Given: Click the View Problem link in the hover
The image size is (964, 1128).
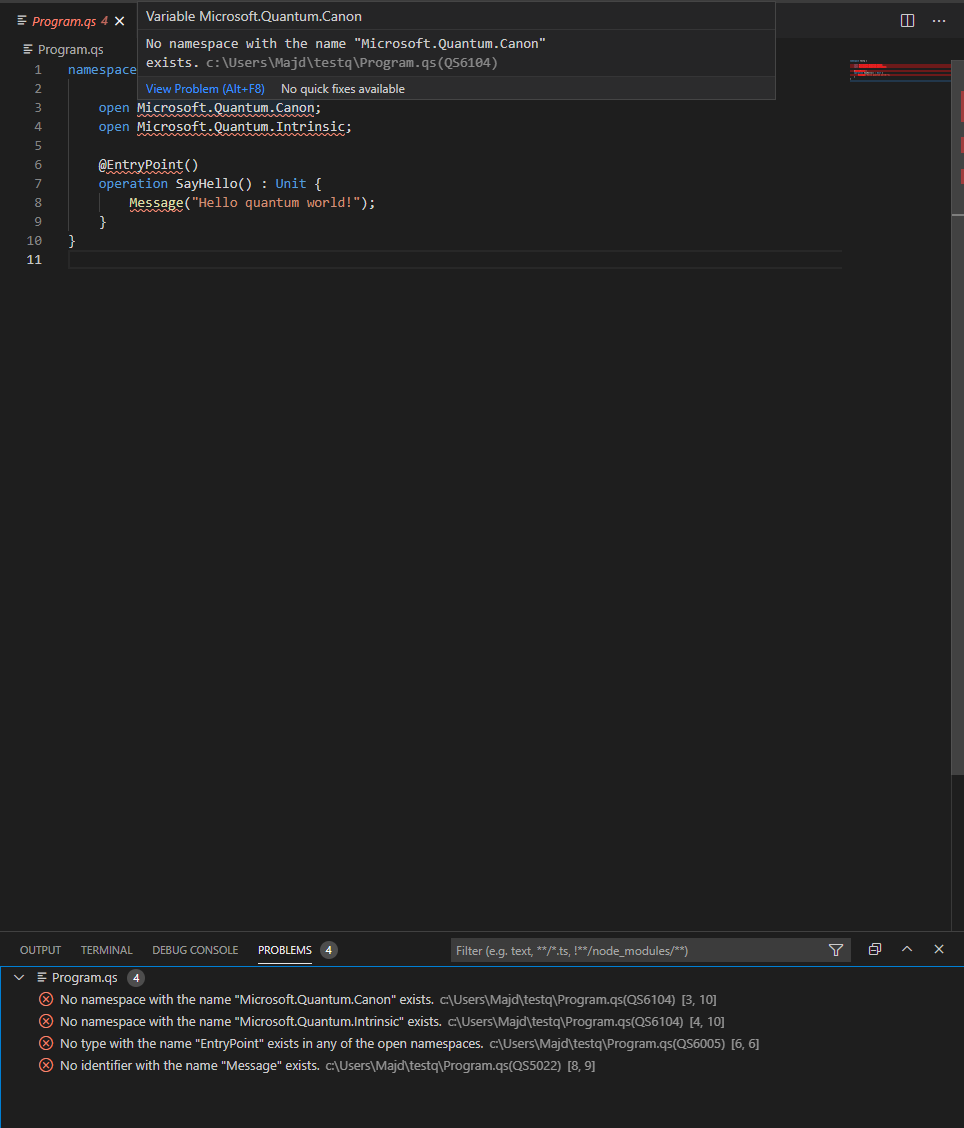Looking at the screenshot, I should point(204,88).
